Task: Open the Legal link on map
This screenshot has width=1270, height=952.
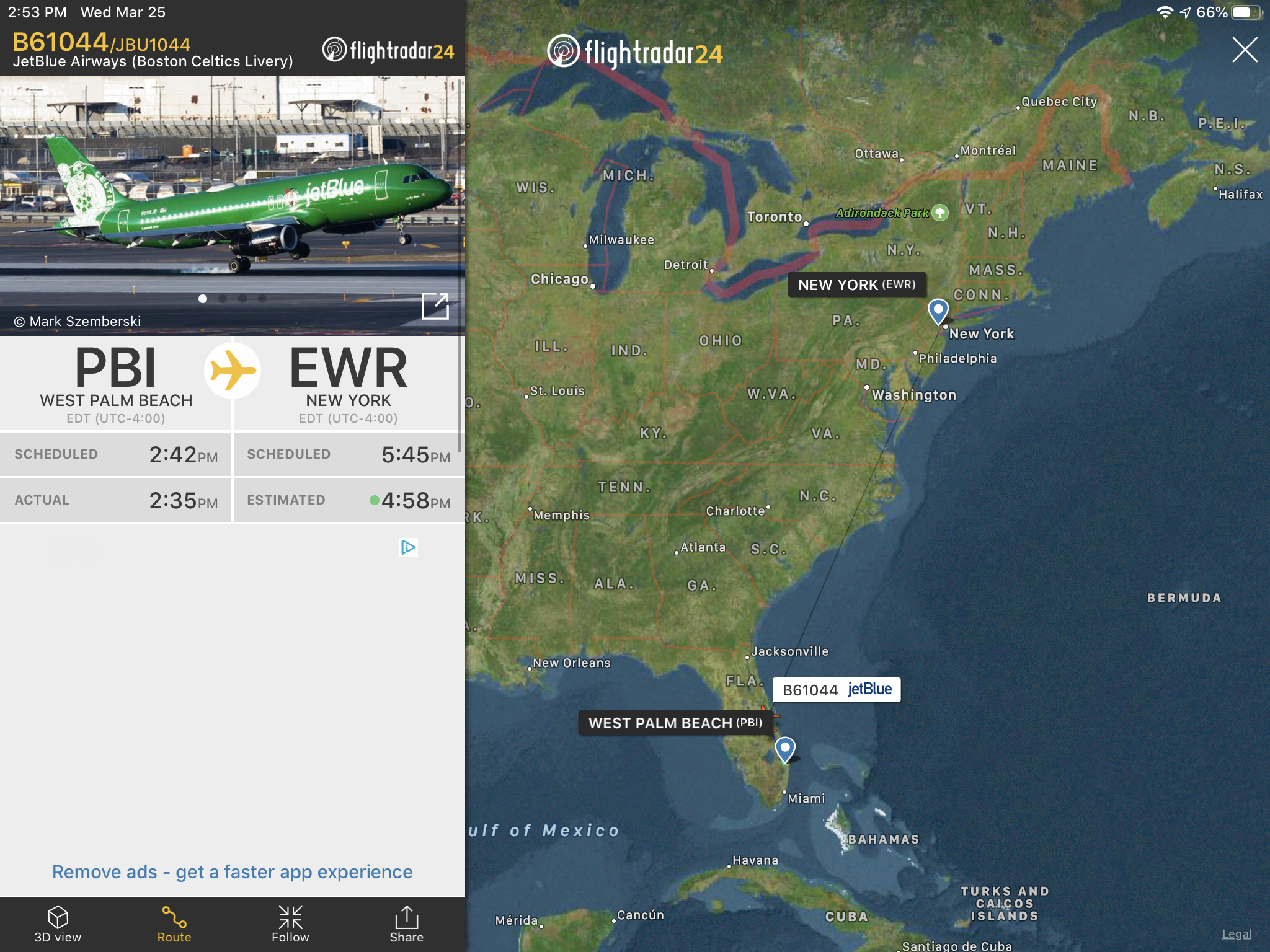Action: click(1237, 934)
